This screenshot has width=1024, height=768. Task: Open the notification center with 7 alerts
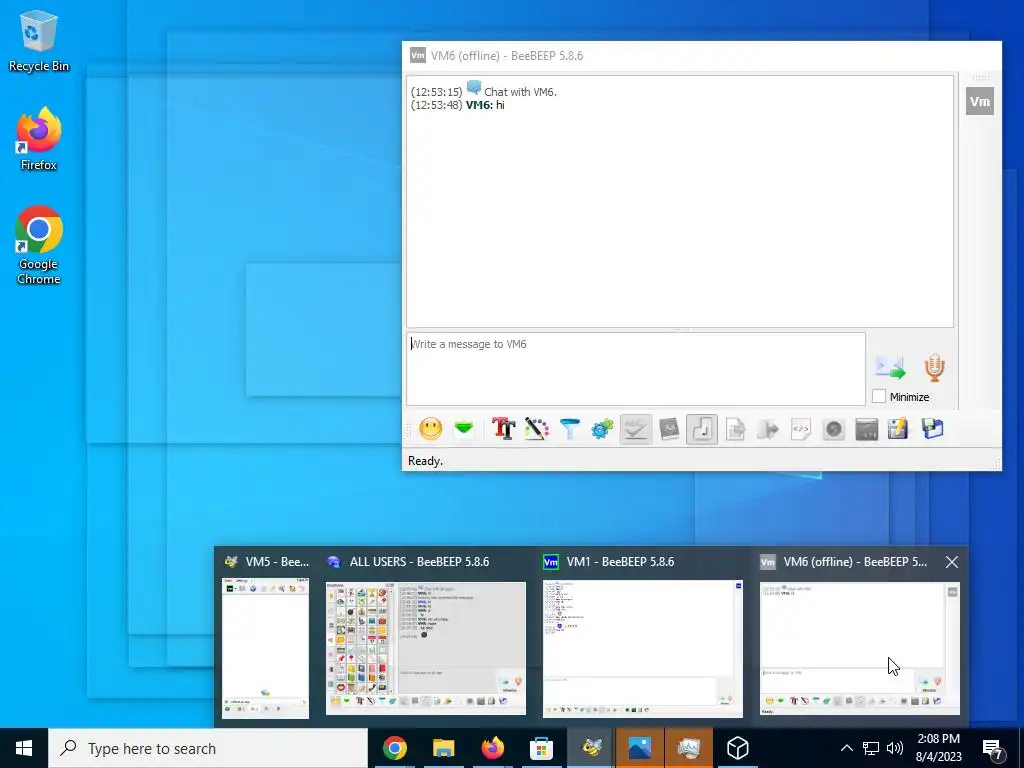(993, 749)
